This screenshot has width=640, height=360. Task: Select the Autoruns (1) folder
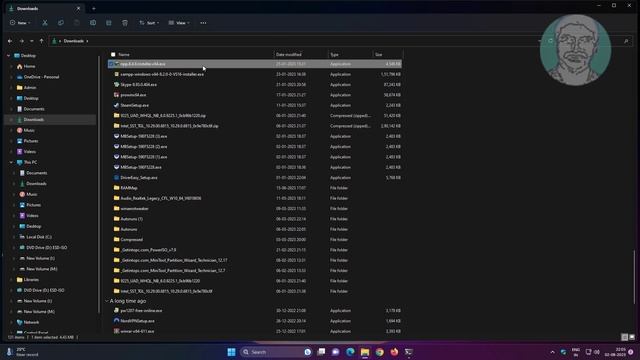point(255,219)
